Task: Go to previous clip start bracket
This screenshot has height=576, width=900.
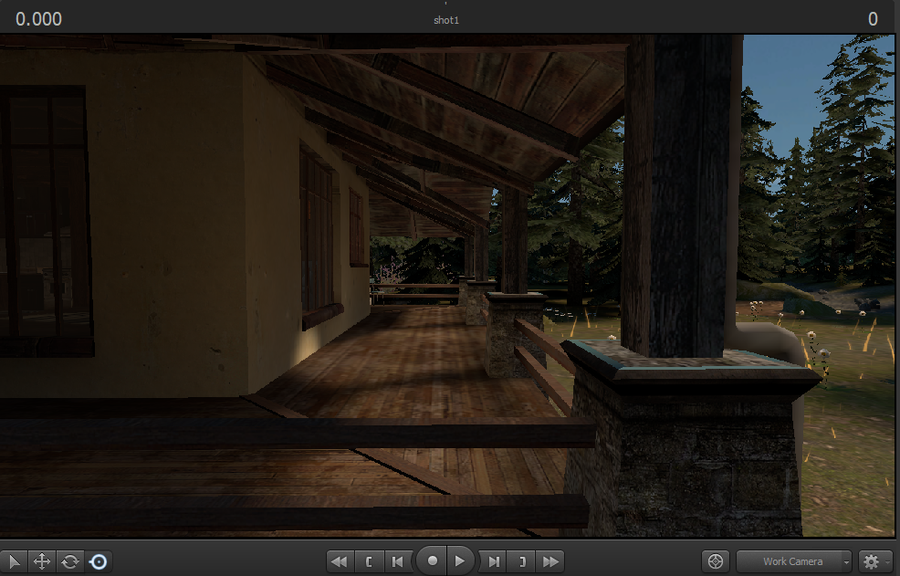Action: [369, 561]
